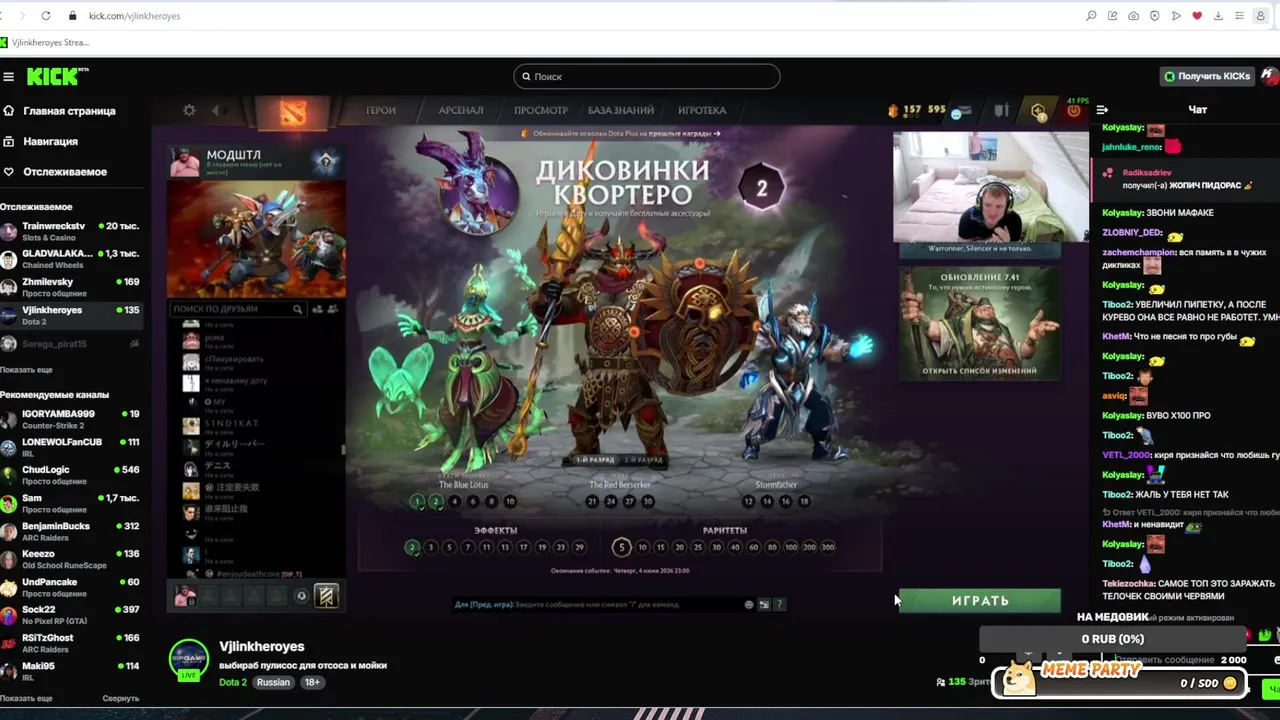The height and width of the screenshot is (720, 1280).
Task: Click the ПОИСК ПО ДРУЗЬЯМ search field
Action: click(x=236, y=309)
